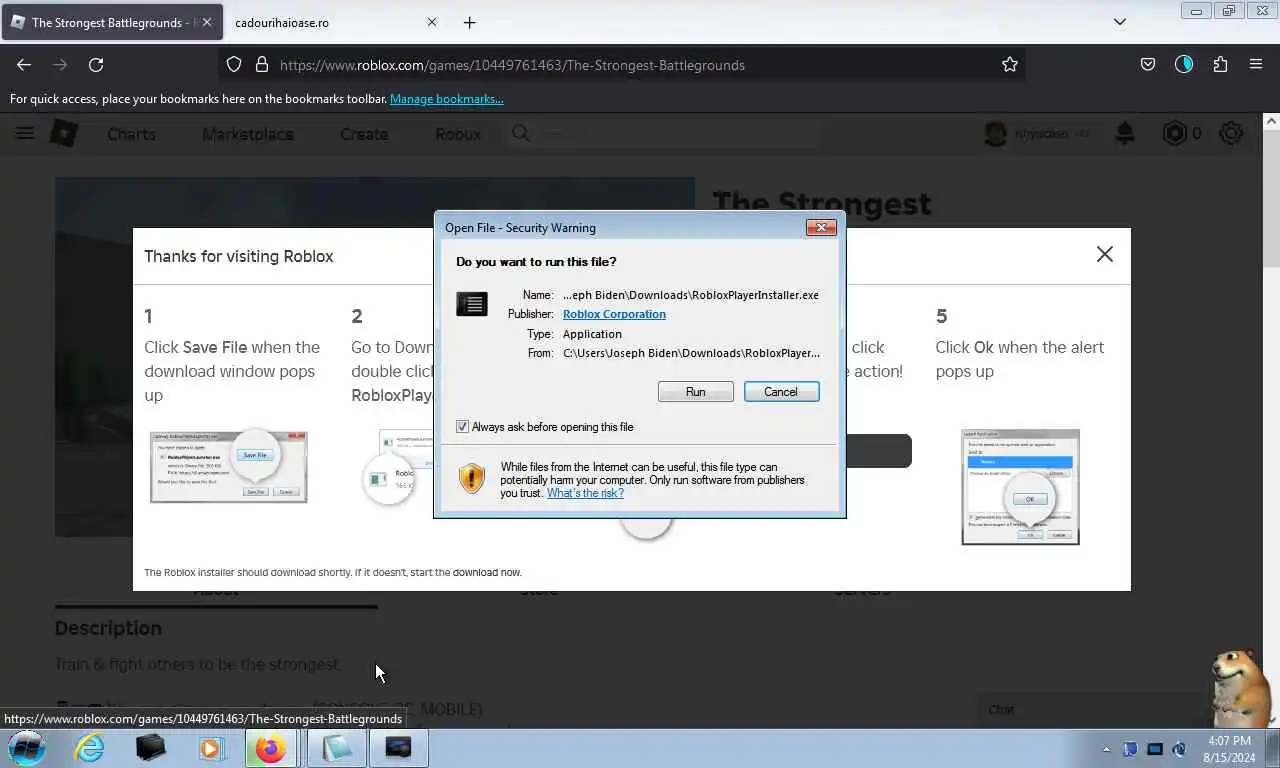Screen dimensions: 1280x768
Task: Show hidden system tray icons
Action: click(1106, 749)
